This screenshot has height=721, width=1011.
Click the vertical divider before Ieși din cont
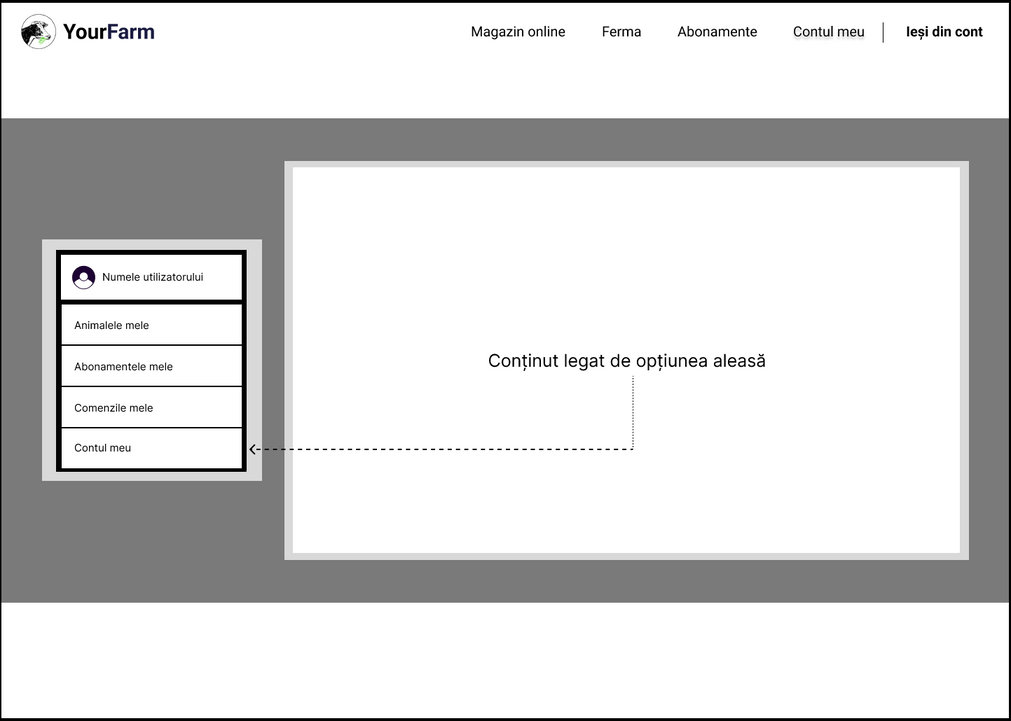[x=883, y=32]
